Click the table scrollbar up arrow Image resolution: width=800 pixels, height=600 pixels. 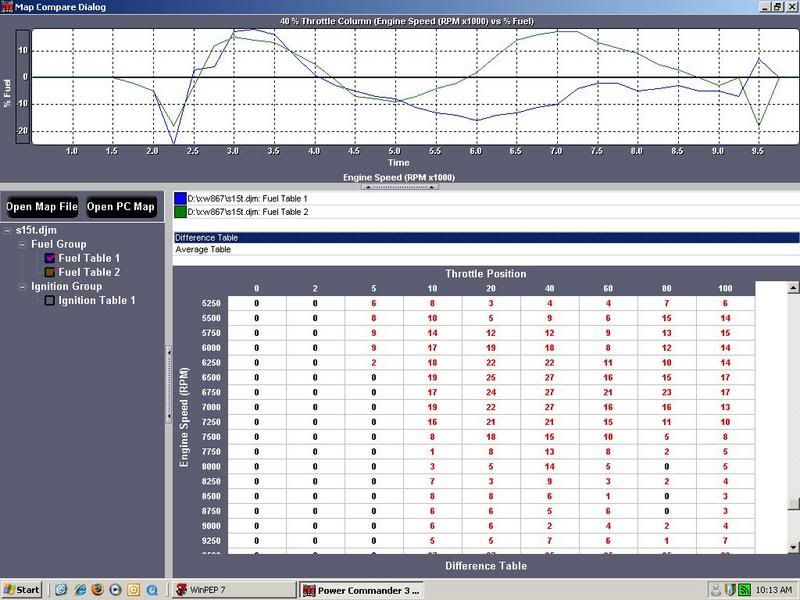tap(793, 288)
